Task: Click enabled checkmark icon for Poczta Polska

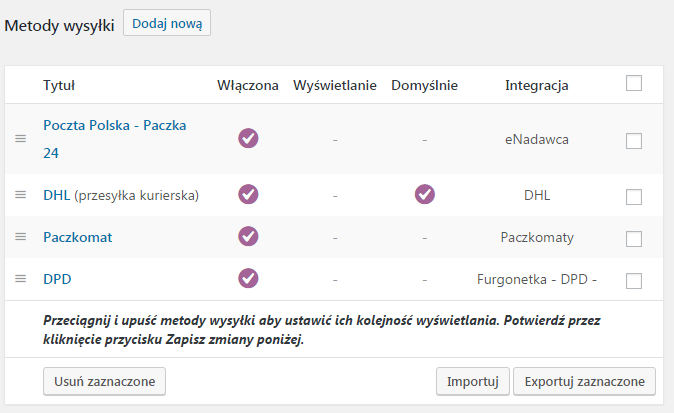Action: coord(248,138)
